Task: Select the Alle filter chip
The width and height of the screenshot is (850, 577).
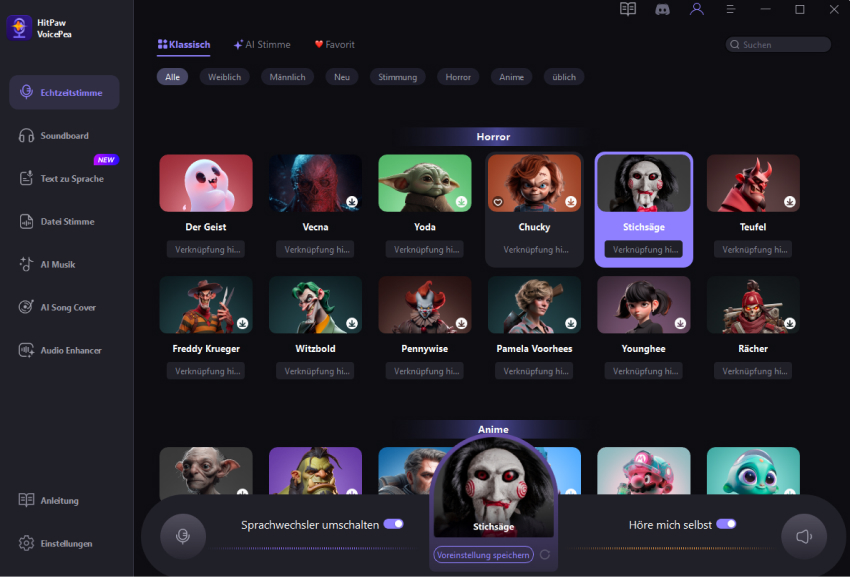Action: pyautogui.click(x=172, y=77)
